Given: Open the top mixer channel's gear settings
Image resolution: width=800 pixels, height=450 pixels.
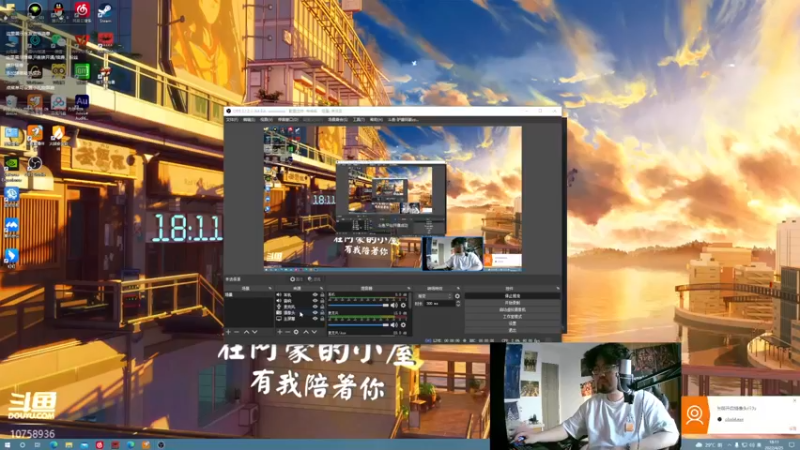Looking at the screenshot, I should [x=403, y=305].
